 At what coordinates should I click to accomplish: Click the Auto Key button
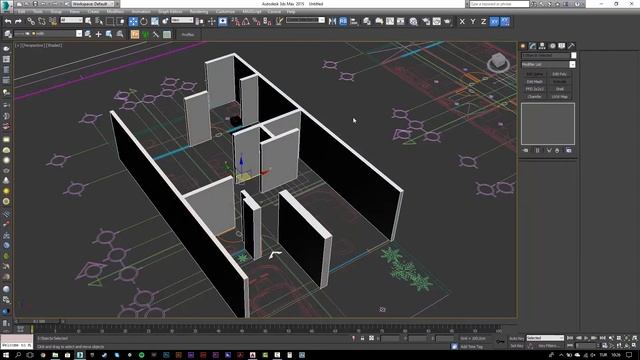pos(517,338)
